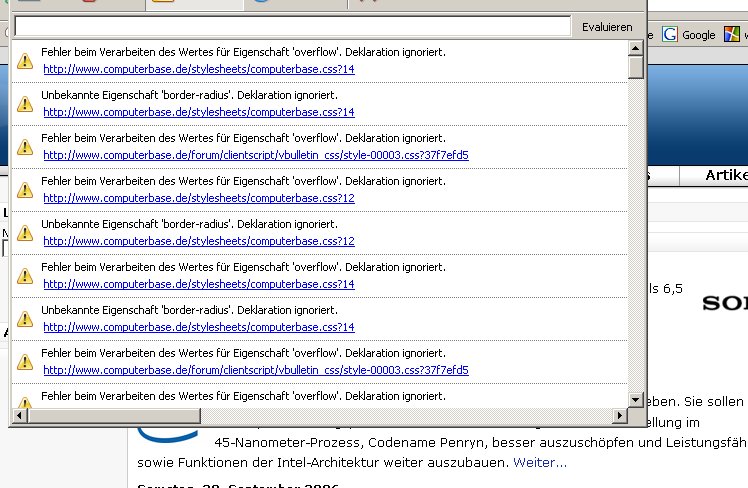748x488 pixels.
Task: Click the Evaluieren button
Action: point(607,27)
